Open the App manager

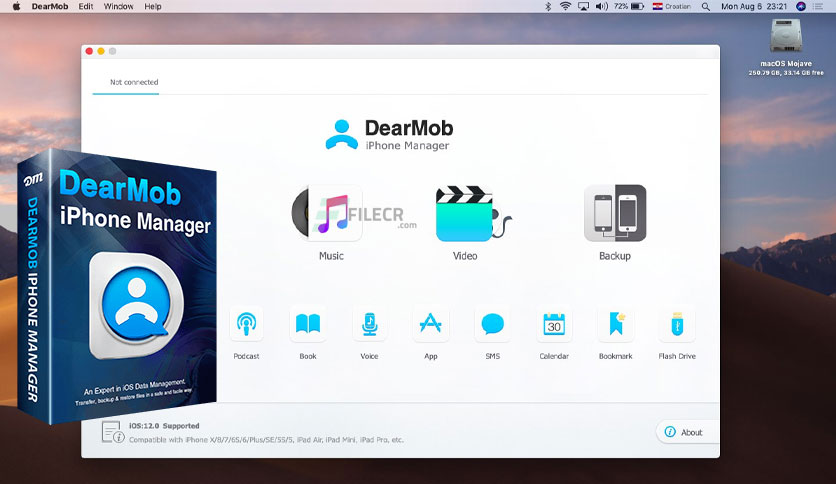coord(431,324)
